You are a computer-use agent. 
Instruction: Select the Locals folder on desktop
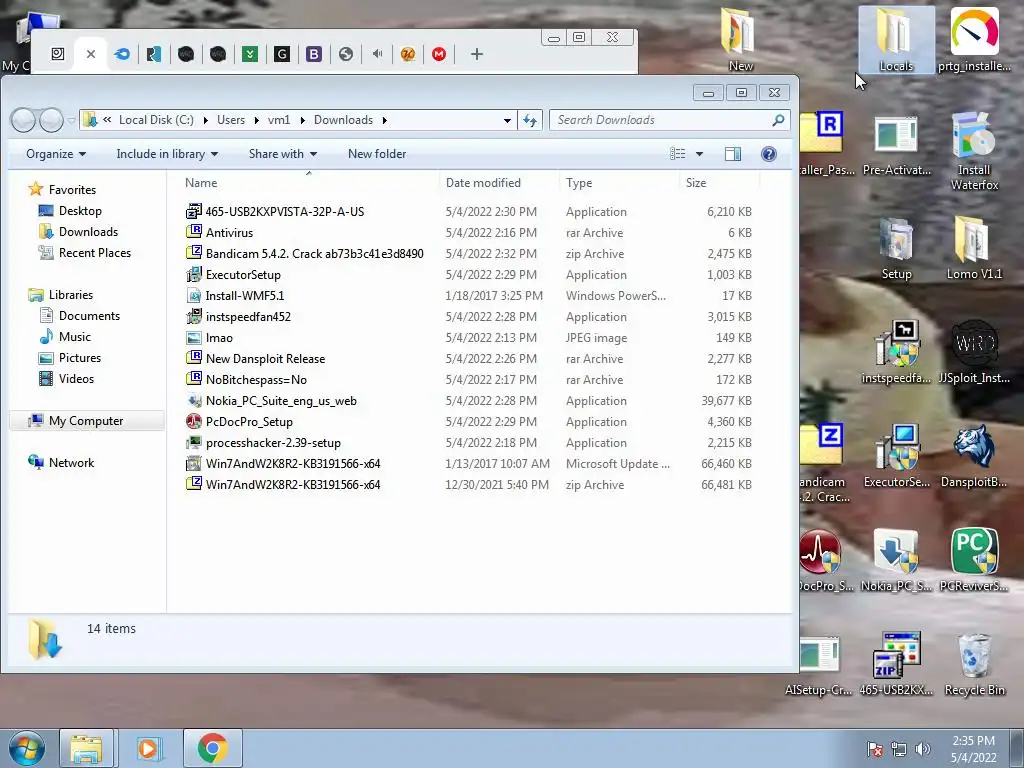click(896, 39)
